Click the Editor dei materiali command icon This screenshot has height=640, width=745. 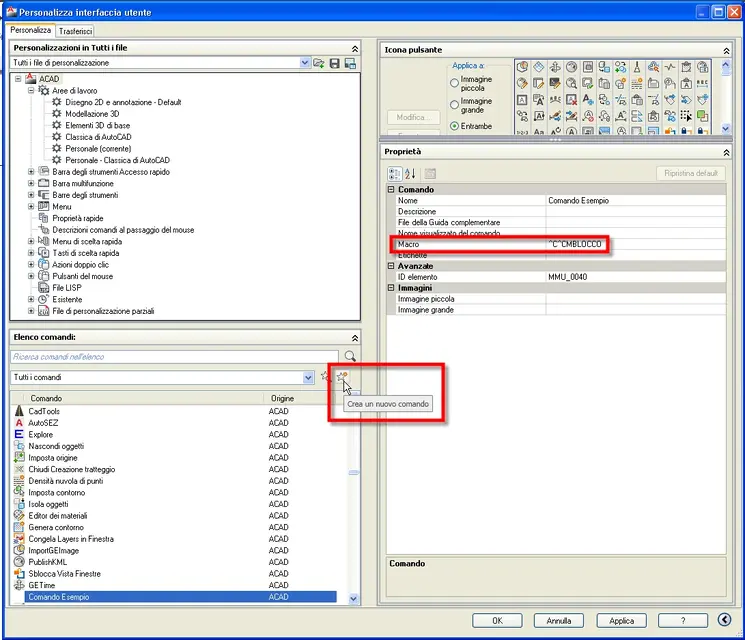point(19,516)
